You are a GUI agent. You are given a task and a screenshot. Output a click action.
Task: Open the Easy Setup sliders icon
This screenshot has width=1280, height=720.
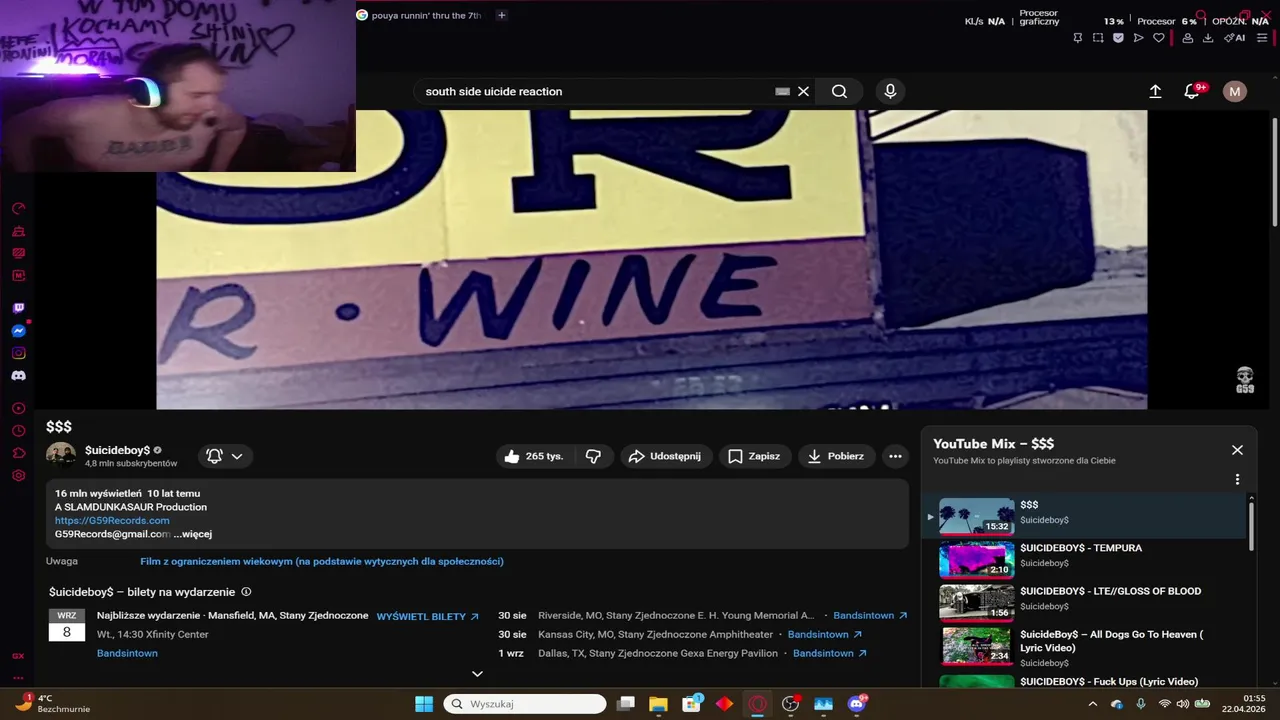click(x=1262, y=38)
